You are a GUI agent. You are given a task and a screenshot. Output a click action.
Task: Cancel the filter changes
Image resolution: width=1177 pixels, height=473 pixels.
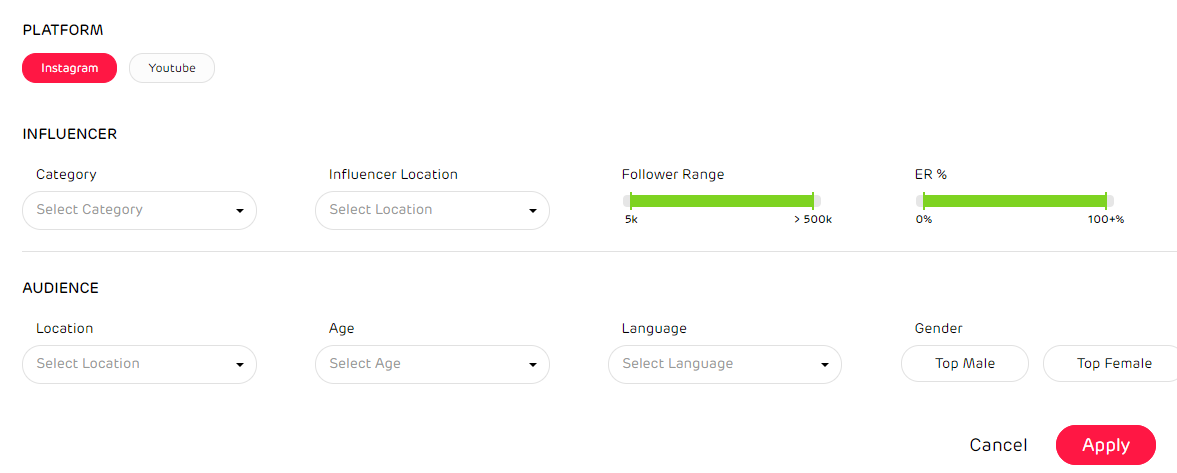998,445
